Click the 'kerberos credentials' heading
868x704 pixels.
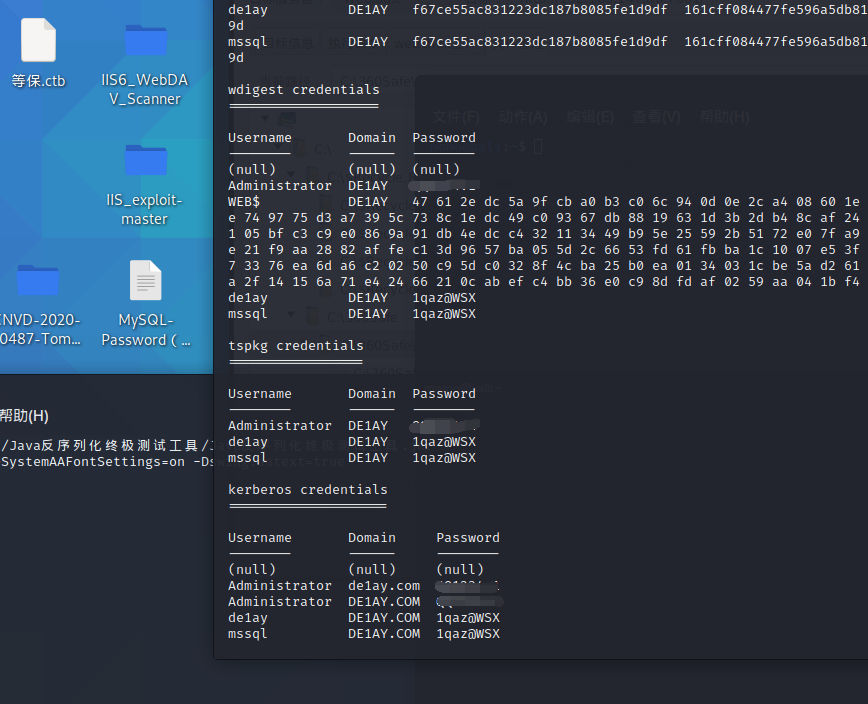[308, 490]
